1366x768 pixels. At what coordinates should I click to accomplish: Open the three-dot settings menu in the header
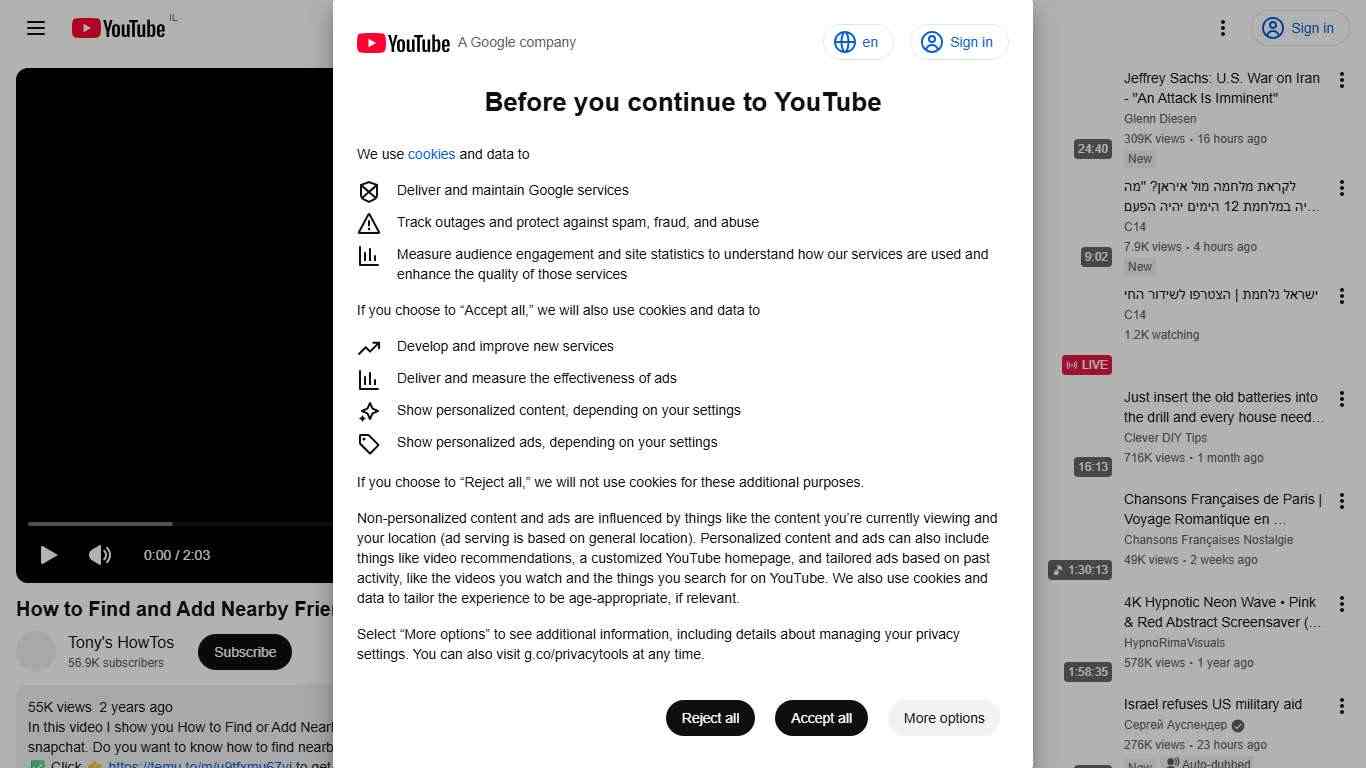coord(1222,28)
